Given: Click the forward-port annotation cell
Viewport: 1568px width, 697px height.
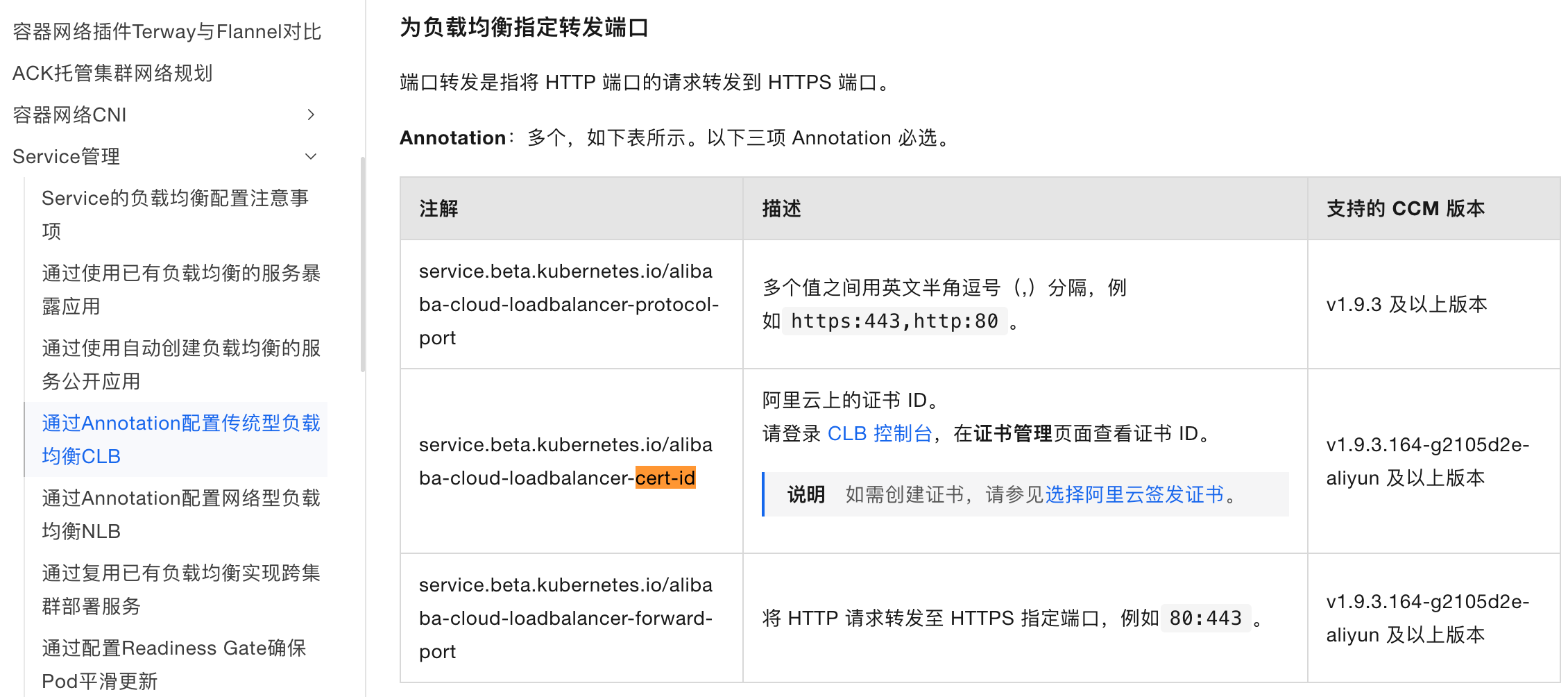Looking at the screenshot, I should click(x=572, y=618).
